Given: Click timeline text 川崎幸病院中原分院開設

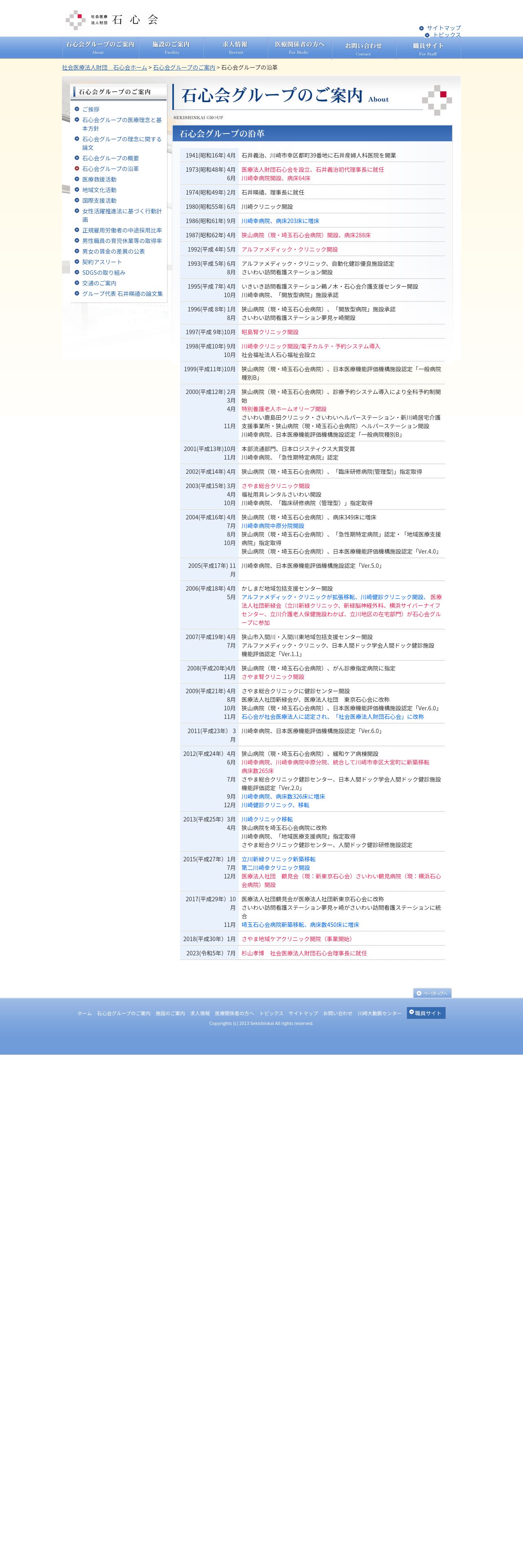Looking at the screenshot, I should 273,526.
